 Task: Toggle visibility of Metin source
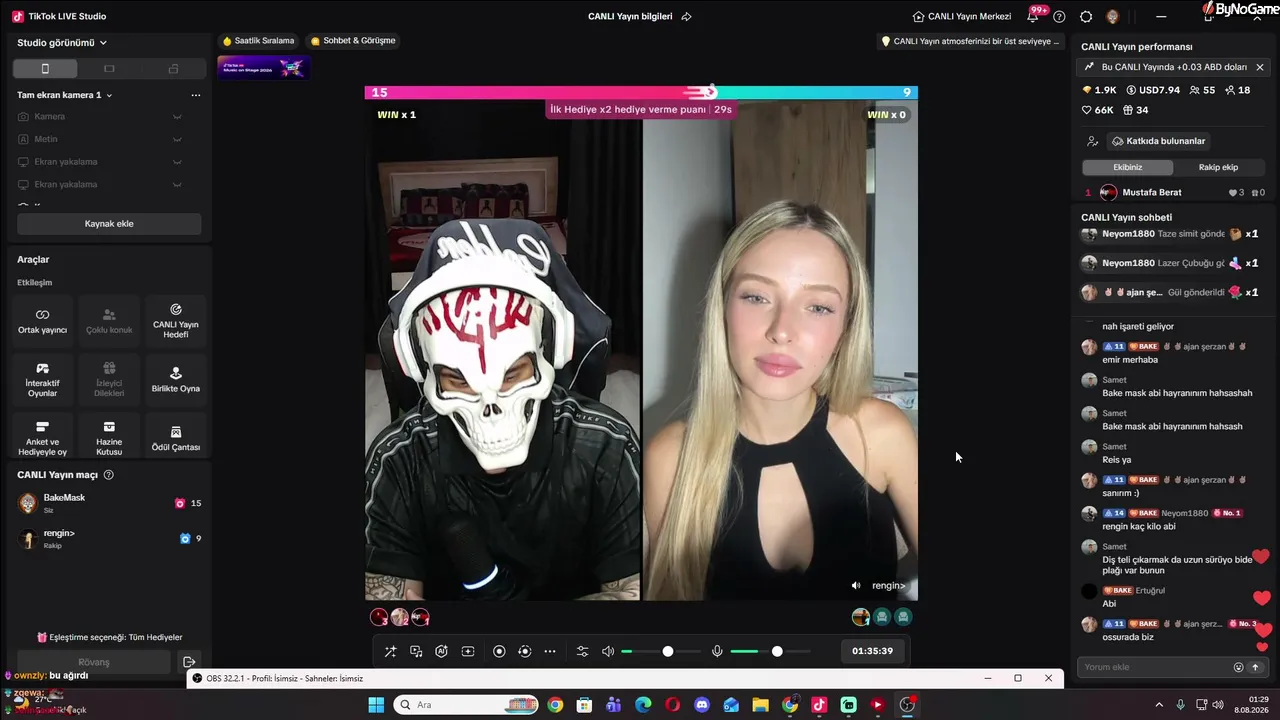coord(177,139)
